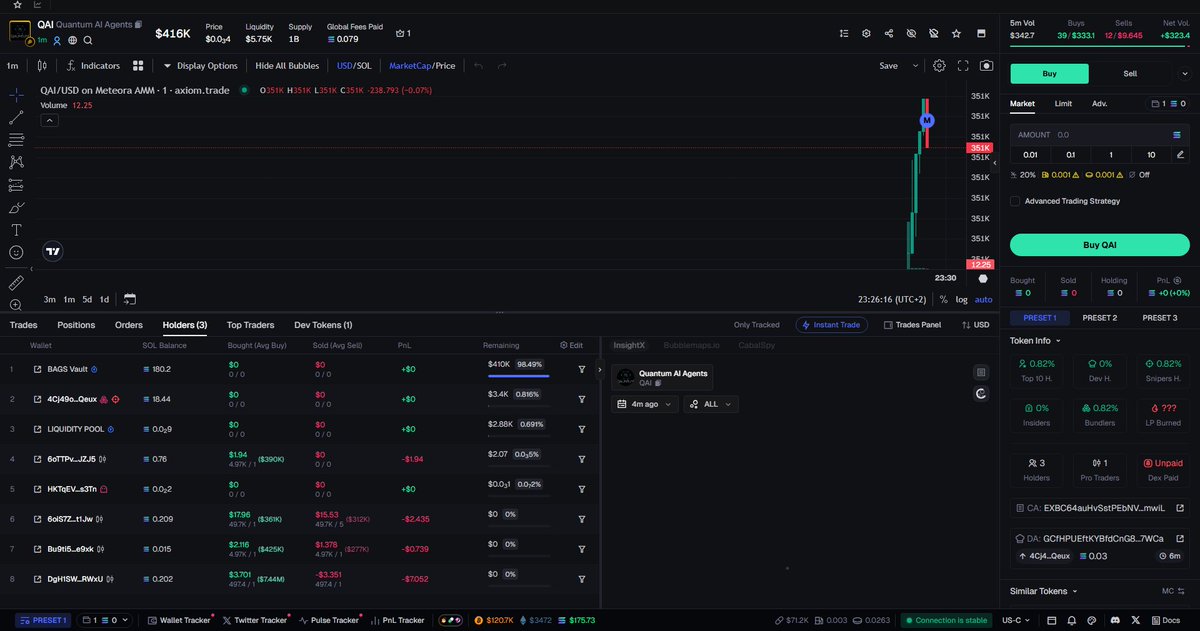The image size is (1200, 631).
Task: Open the Trades Panel button
Action: click(912, 325)
